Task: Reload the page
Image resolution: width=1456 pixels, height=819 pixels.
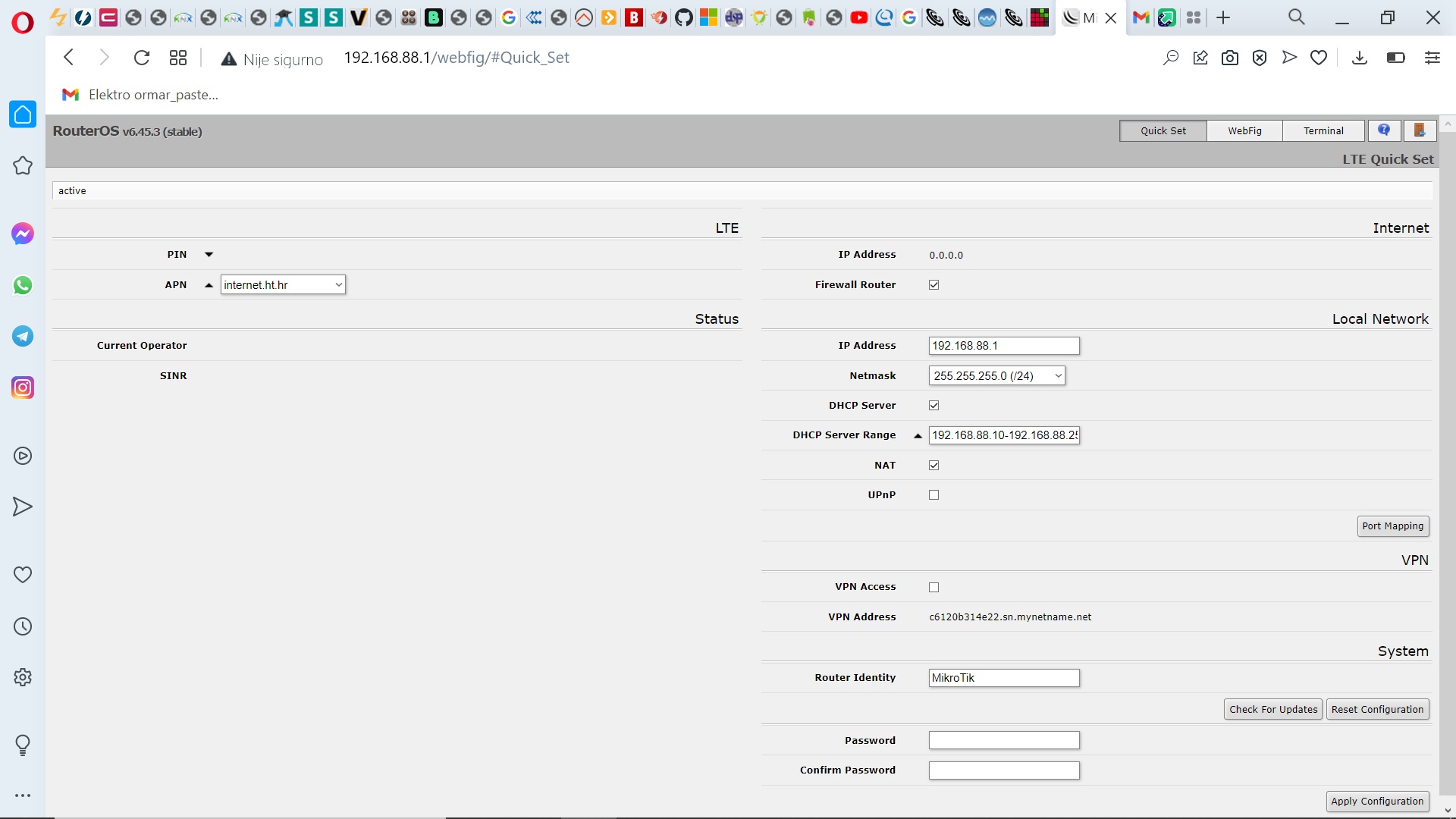Action: (141, 58)
